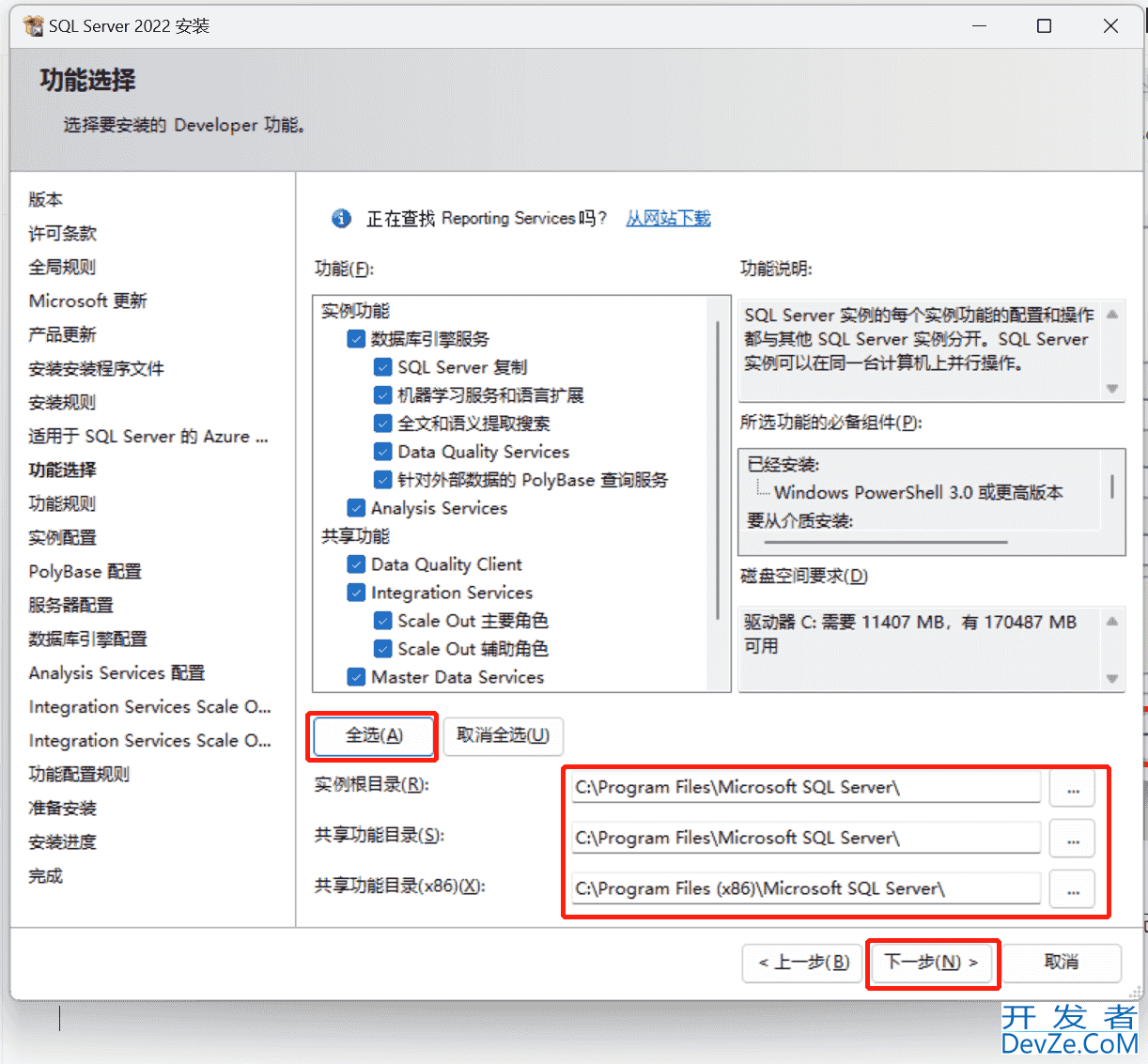Click the 功能说明 scroll up arrow
The height and width of the screenshot is (1064, 1148).
pos(1112,315)
